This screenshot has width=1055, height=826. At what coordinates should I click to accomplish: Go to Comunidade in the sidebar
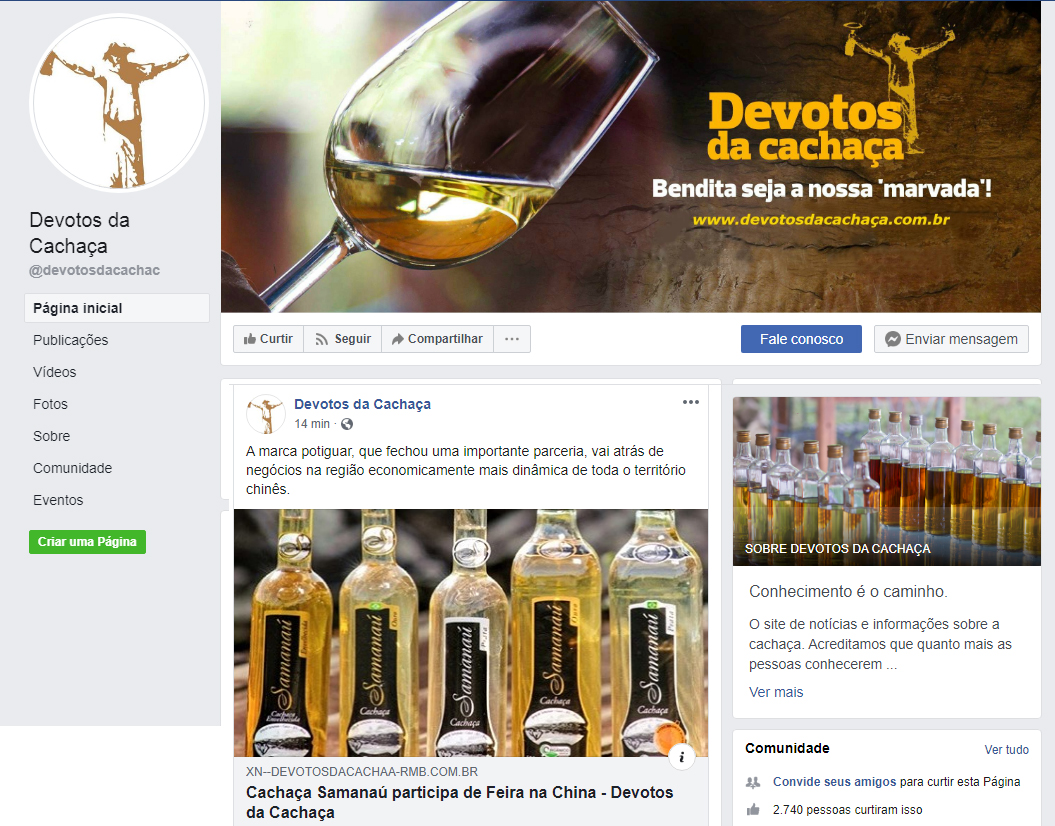(x=73, y=468)
